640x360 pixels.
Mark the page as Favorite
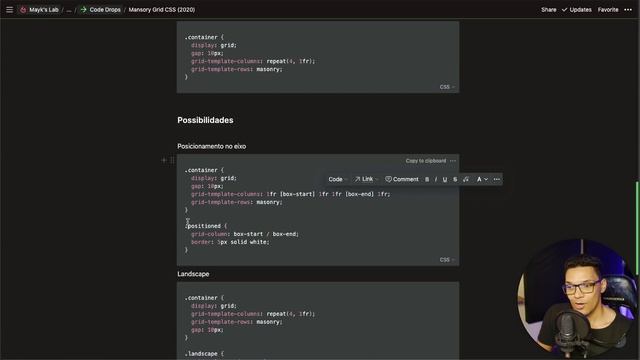[x=608, y=9]
